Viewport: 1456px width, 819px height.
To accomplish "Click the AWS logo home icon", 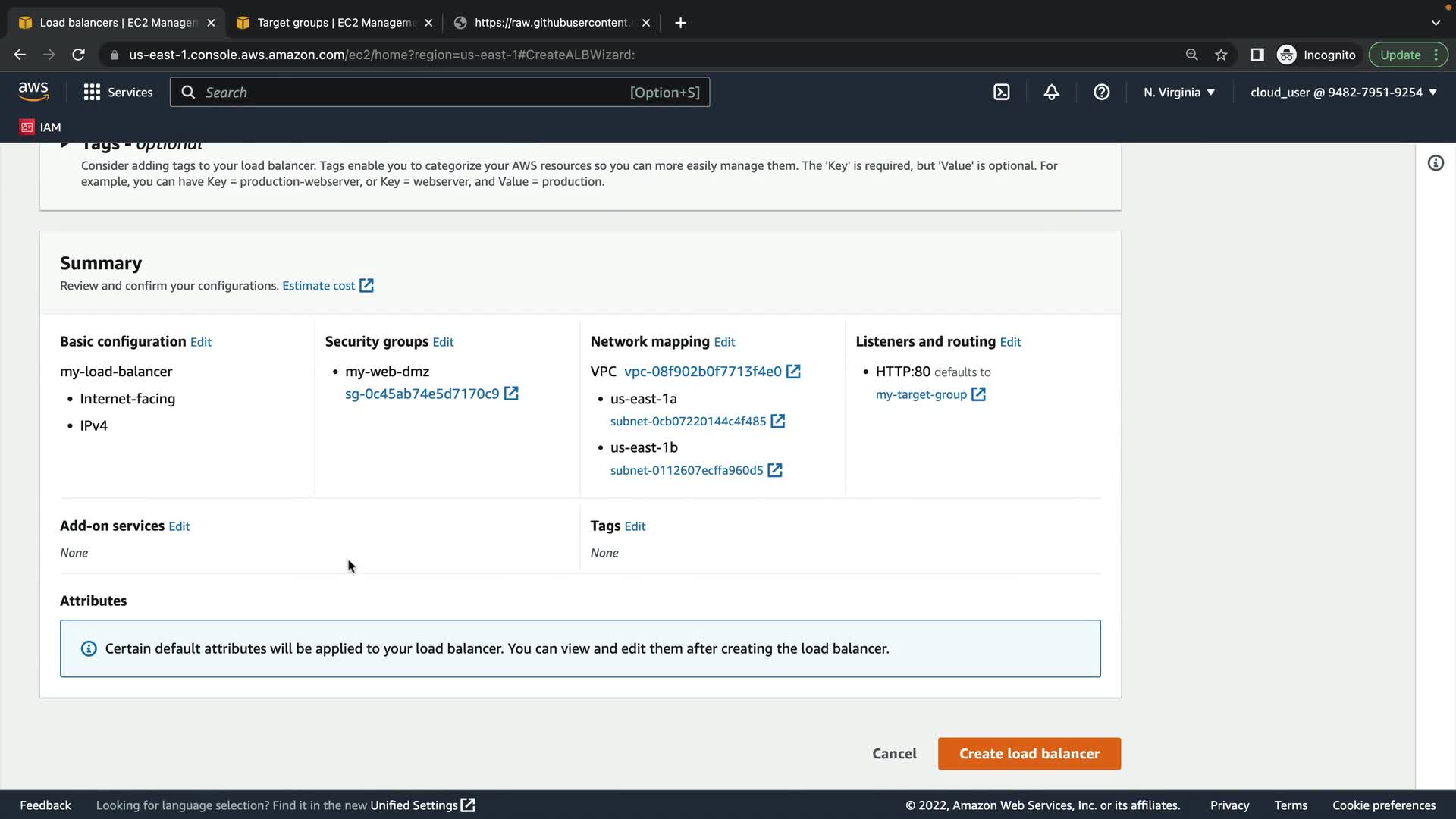I will tap(33, 92).
